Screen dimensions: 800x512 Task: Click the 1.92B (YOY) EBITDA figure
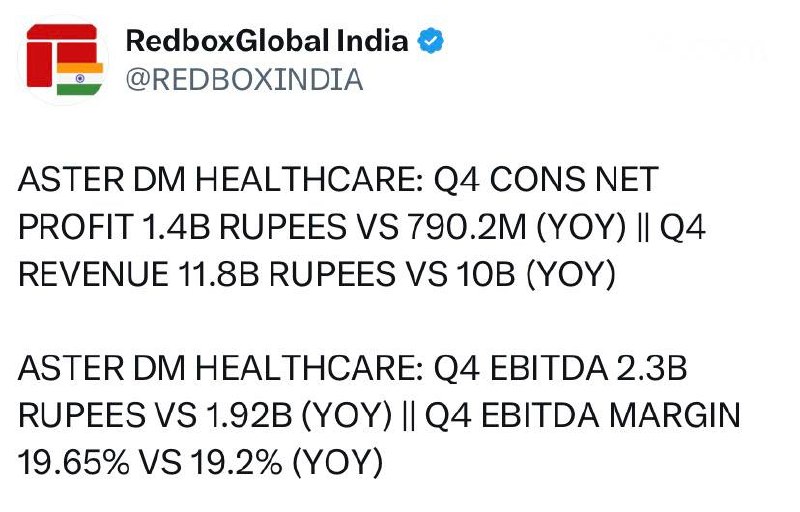pos(299,415)
